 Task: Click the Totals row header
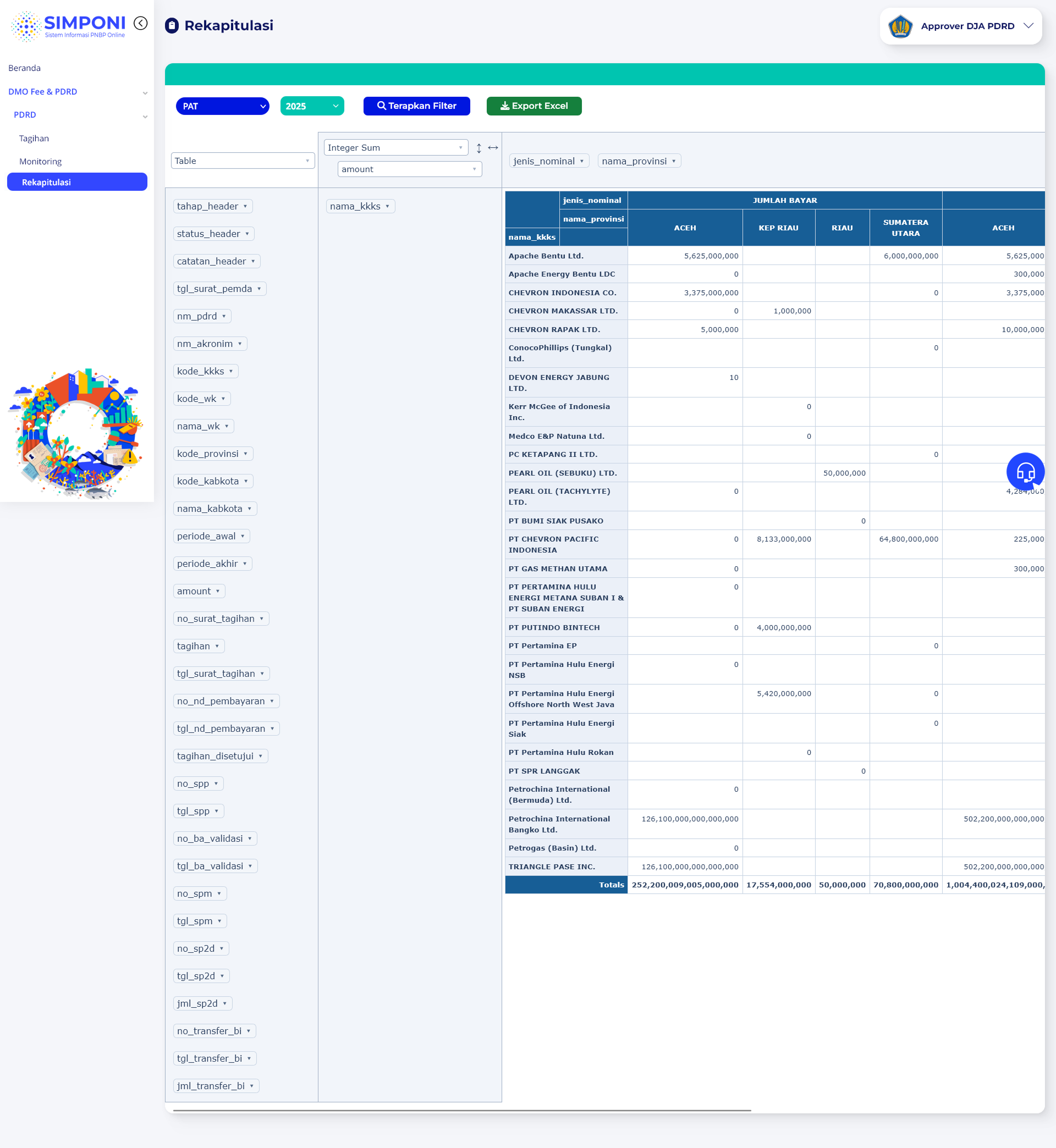pyautogui.click(x=566, y=885)
